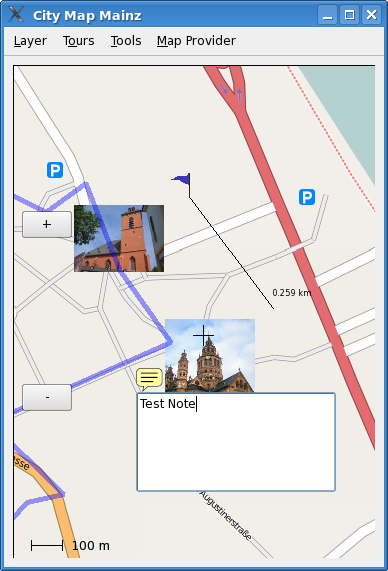
Task: Click the 0.259 km distance label
Action: (x=292, y=293)
